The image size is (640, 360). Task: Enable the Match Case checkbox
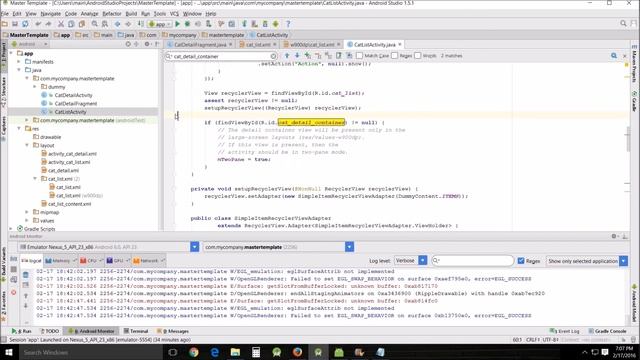(x=359, y=56)
